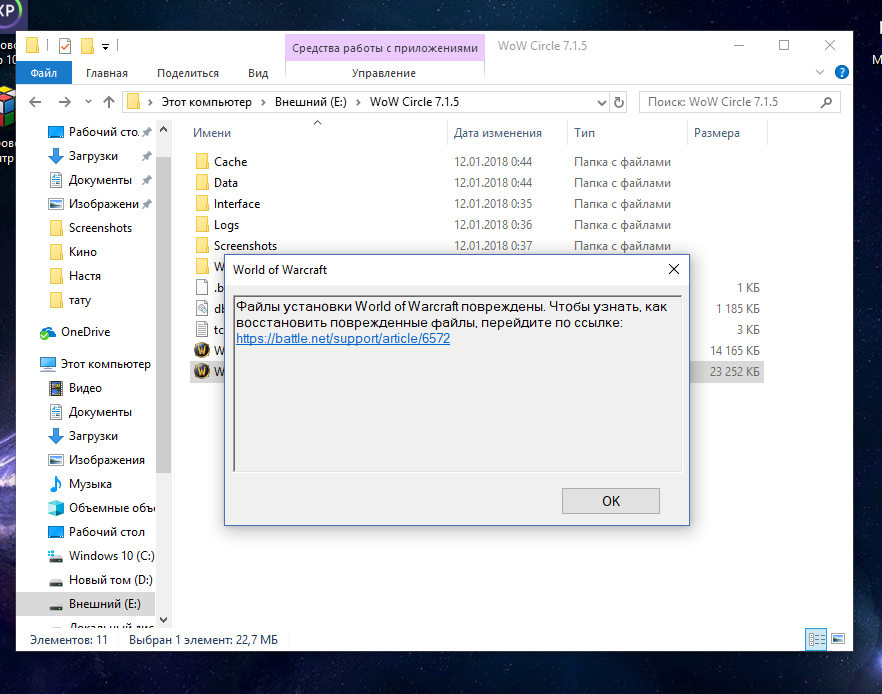This screenshot has width=882, height=694.
Task: Open the recent locations dropdown arrow
Action: (x=87, y=102)
